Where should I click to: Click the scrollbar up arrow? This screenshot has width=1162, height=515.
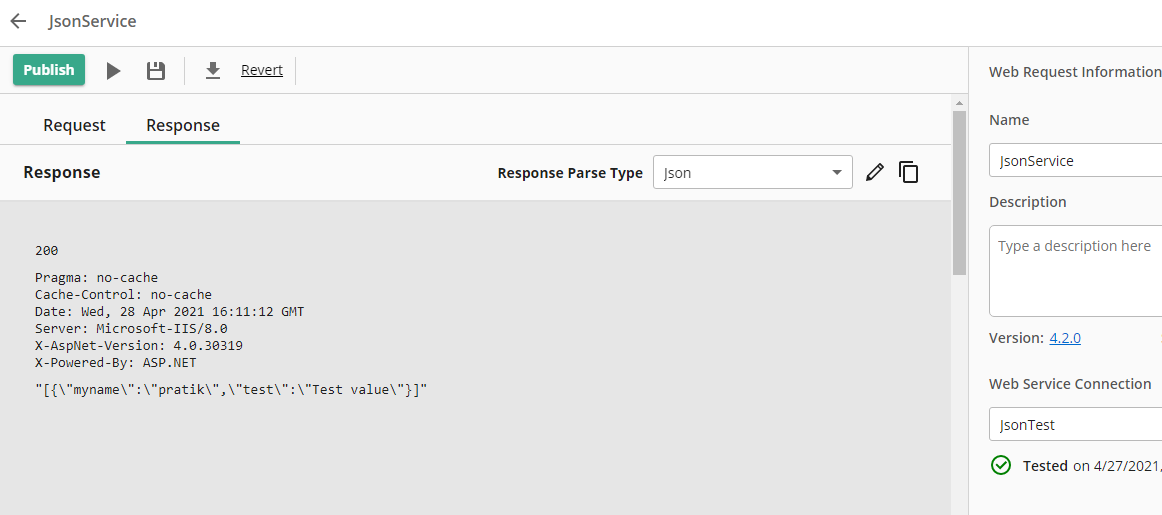pos(959,103)
